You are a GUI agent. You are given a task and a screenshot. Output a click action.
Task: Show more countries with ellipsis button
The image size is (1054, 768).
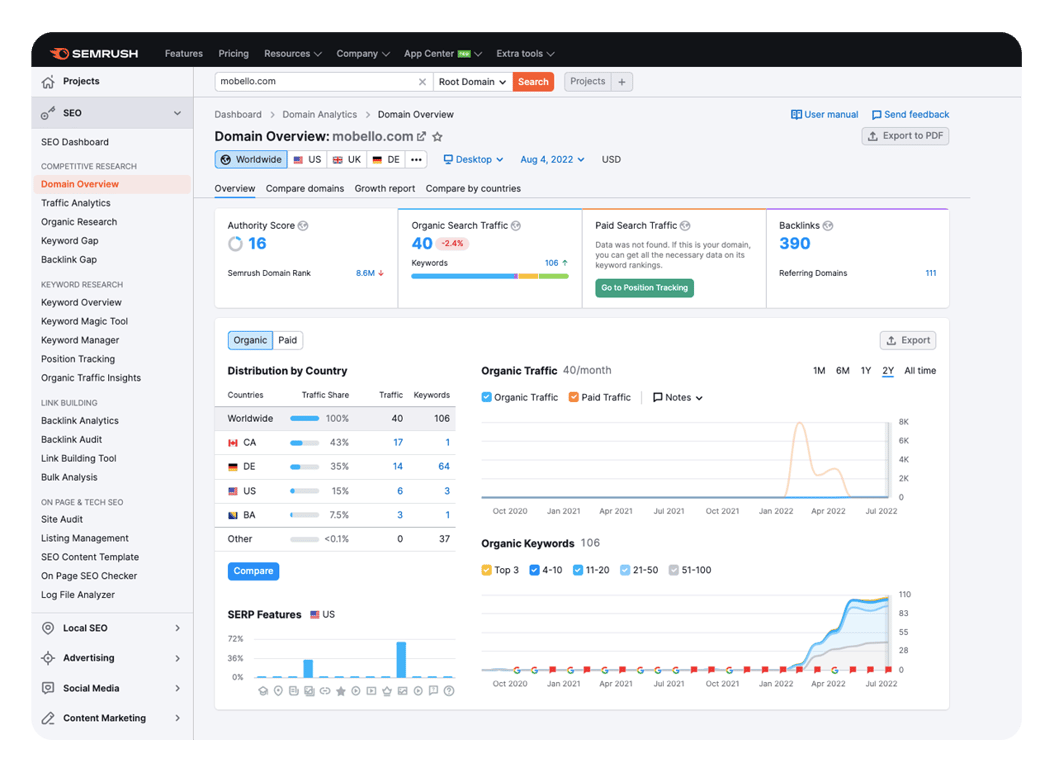[x=416, y=160]
